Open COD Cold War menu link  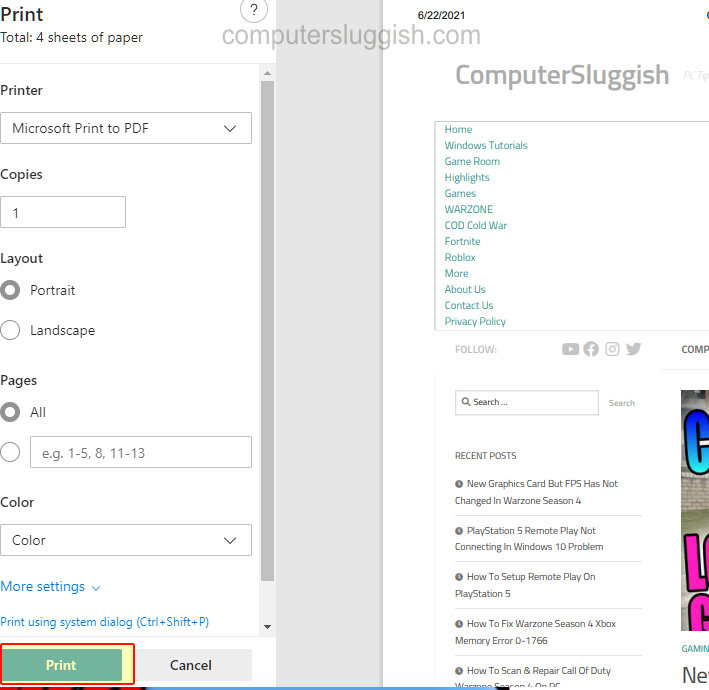(x=475, y=225)
